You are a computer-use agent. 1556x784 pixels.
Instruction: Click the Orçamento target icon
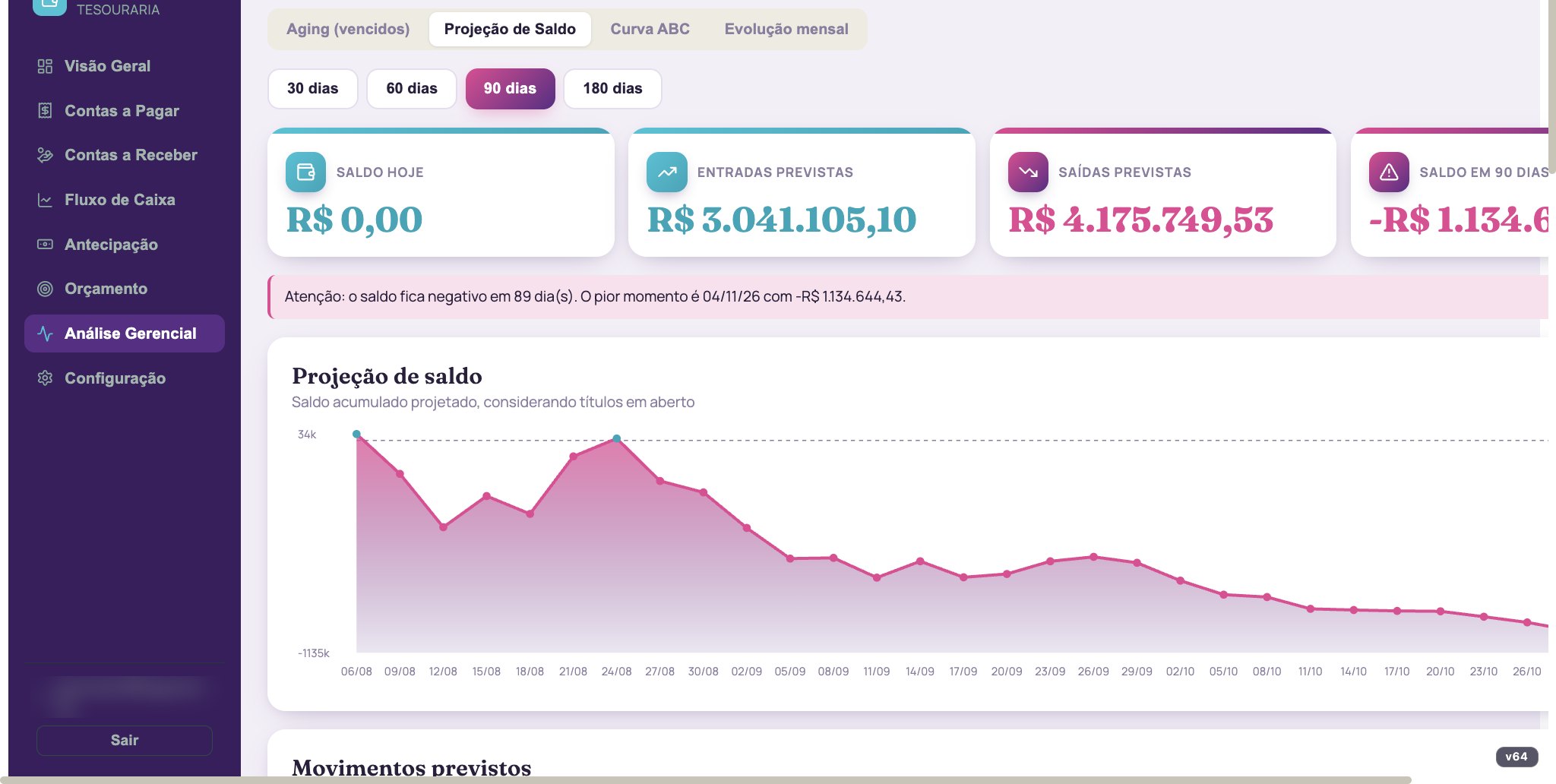click(x=45, y=289)
